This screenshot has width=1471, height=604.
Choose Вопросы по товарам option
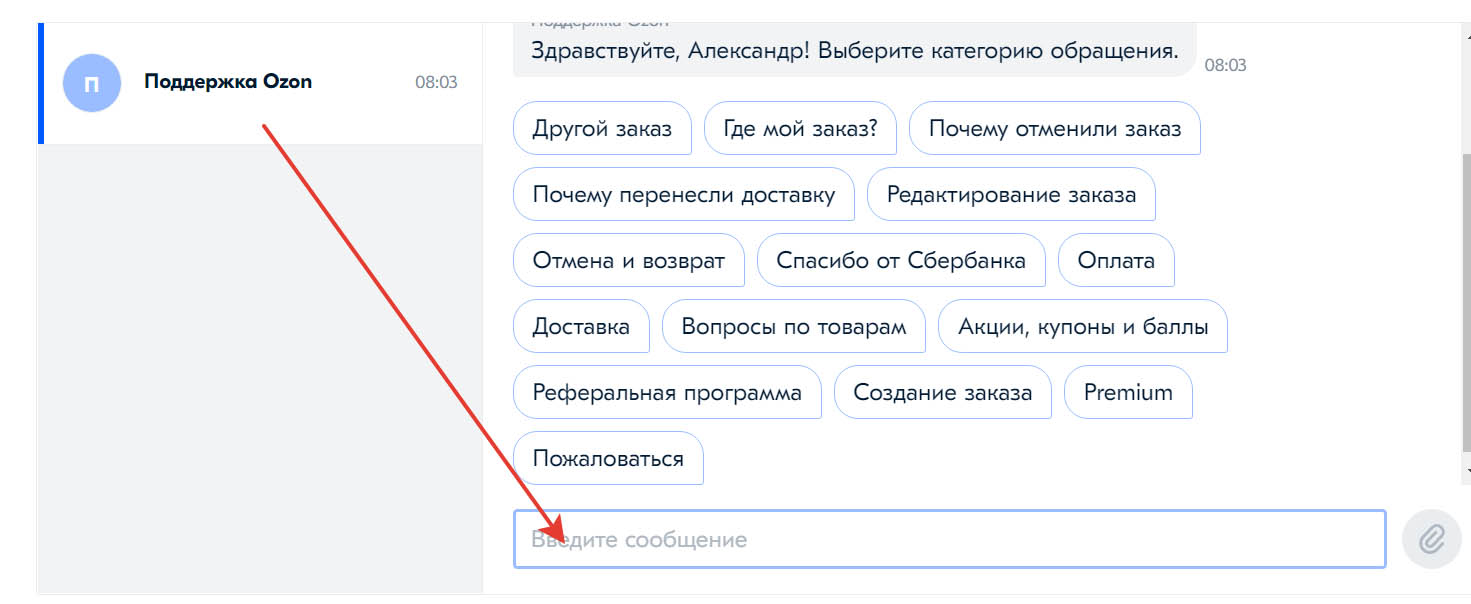(794, 327)
